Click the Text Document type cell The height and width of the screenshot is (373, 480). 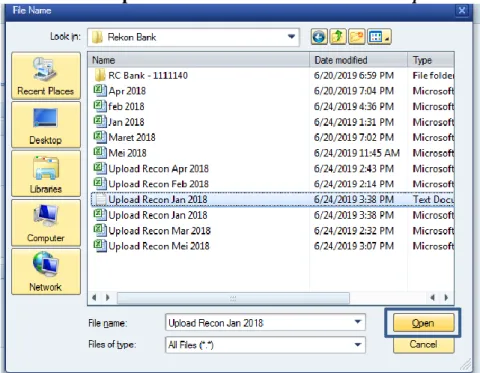click(433, 199)
